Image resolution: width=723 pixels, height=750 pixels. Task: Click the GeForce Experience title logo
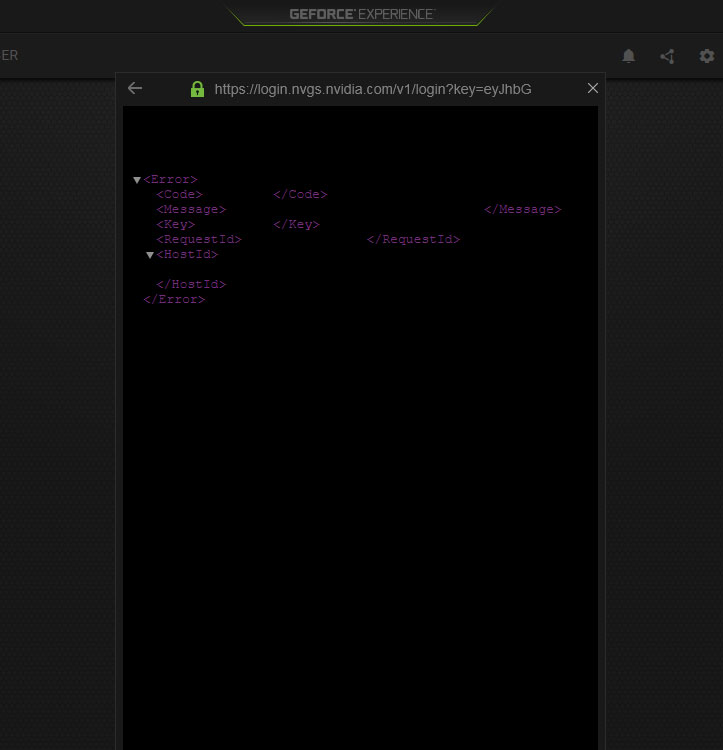point(362,14)
